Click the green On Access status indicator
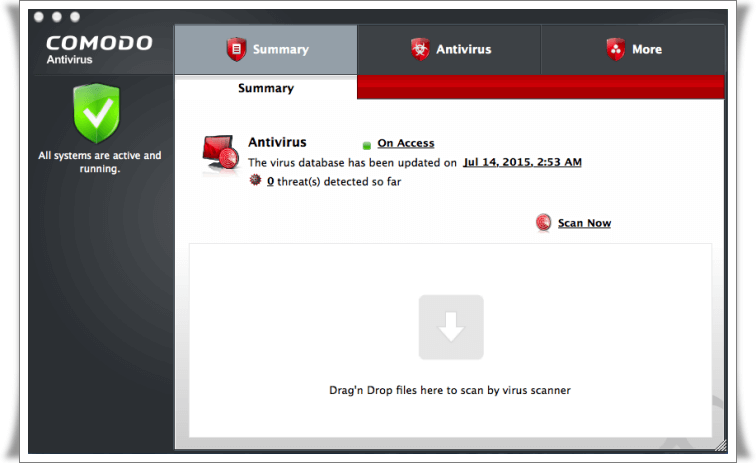The image size is (756, 463). [x=366, y=145]
